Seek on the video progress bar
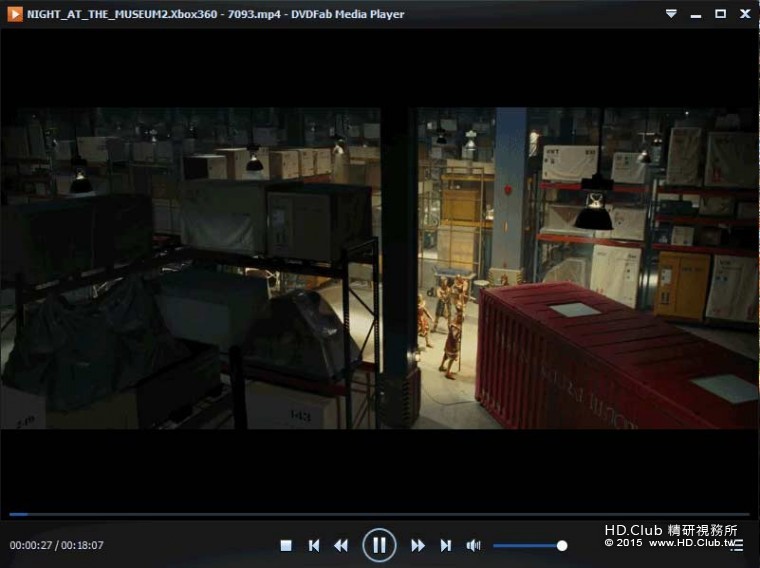This screenshot has width=760, height=568. click(380, 514)
